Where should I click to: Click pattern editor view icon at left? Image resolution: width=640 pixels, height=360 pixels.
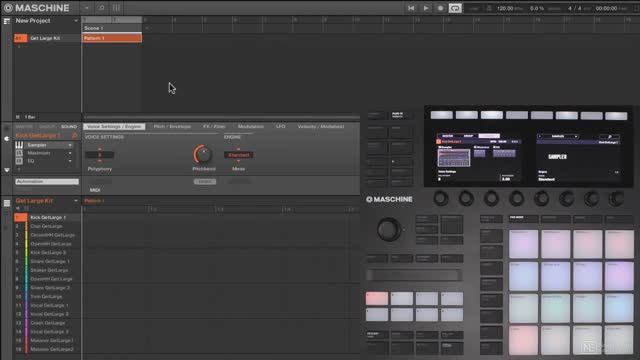point(7,203)
